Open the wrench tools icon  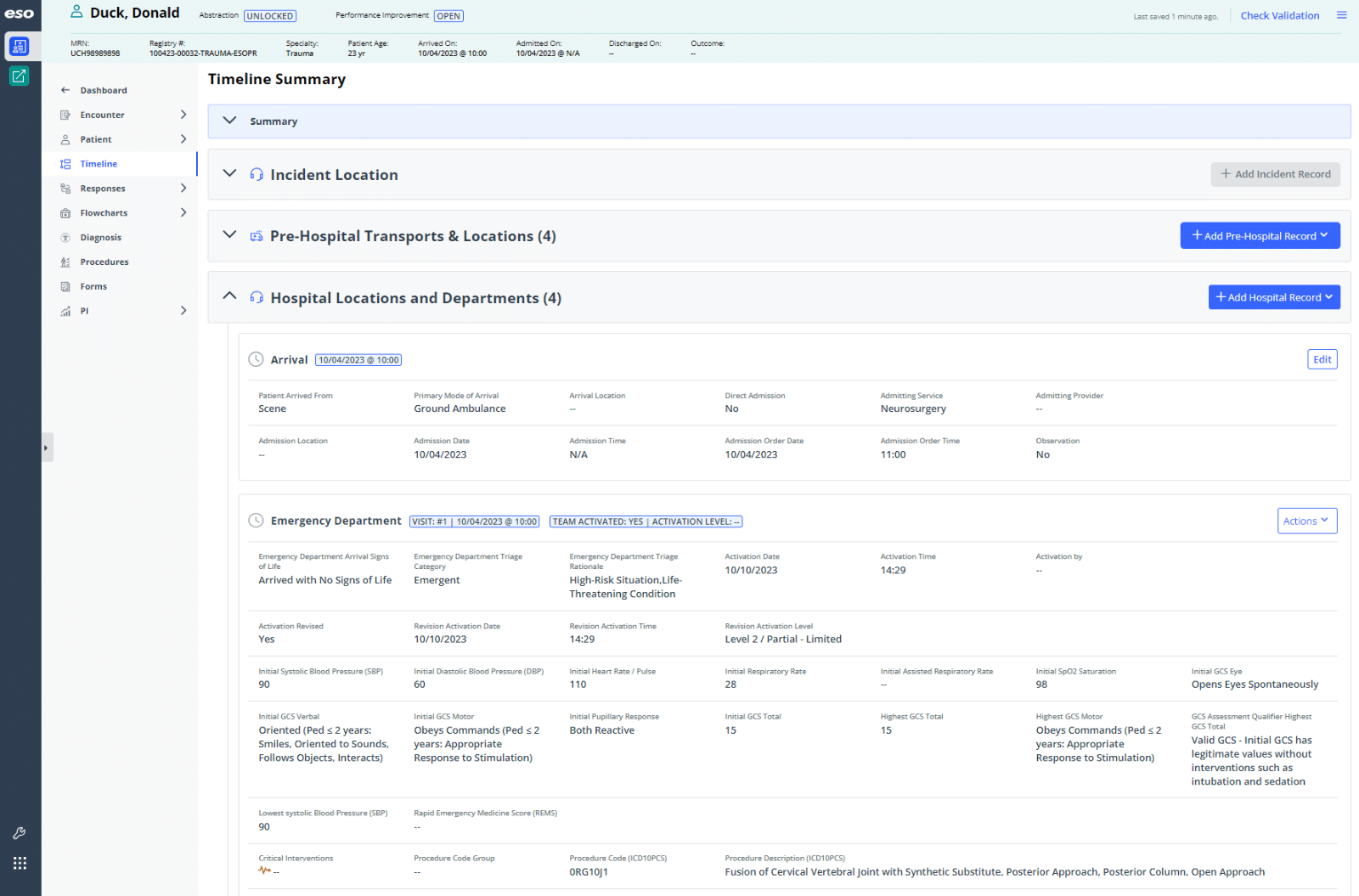20,833
